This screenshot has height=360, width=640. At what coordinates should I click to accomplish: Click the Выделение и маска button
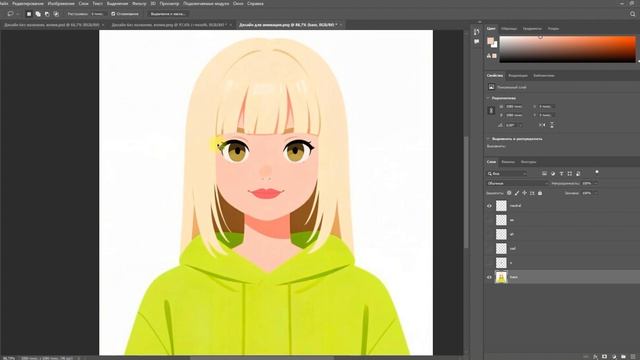point(168,14)
